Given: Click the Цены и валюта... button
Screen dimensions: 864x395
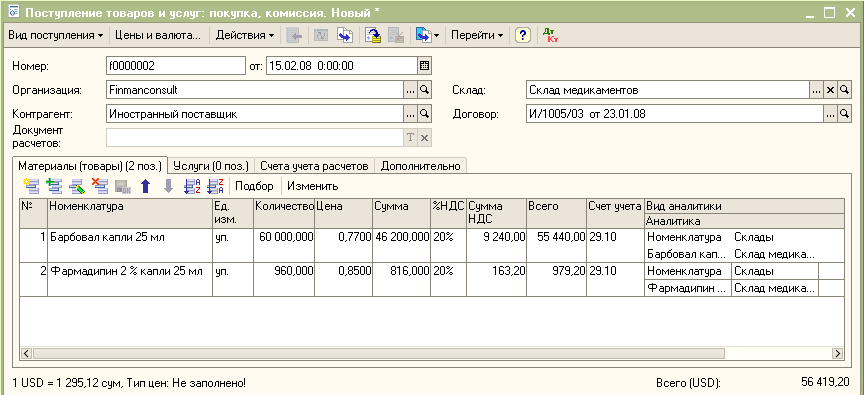Looking at the screenshot, I should (158, 35).
